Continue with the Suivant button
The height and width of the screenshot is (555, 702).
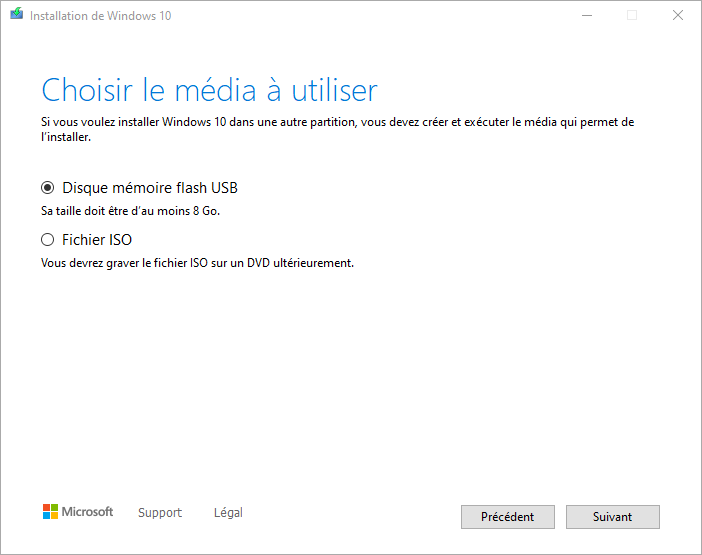pos(612,517)
